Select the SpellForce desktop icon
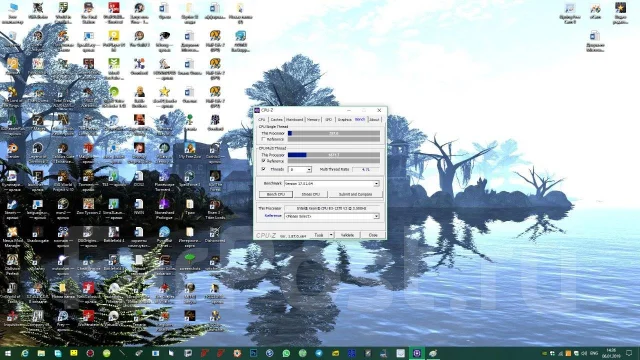 click(190, 179)
